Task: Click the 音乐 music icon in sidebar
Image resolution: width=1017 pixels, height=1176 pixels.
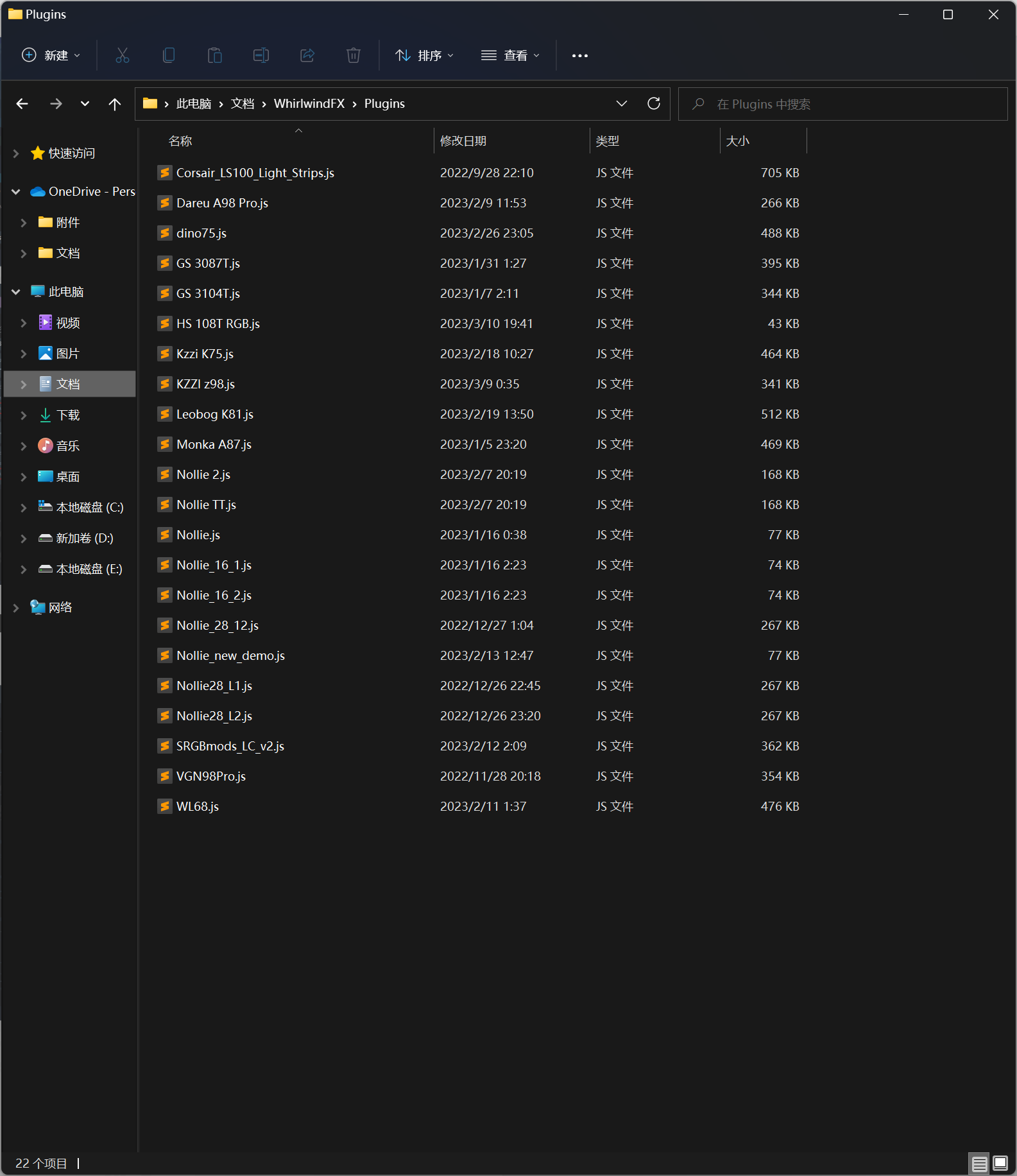Action: point(46,445)
